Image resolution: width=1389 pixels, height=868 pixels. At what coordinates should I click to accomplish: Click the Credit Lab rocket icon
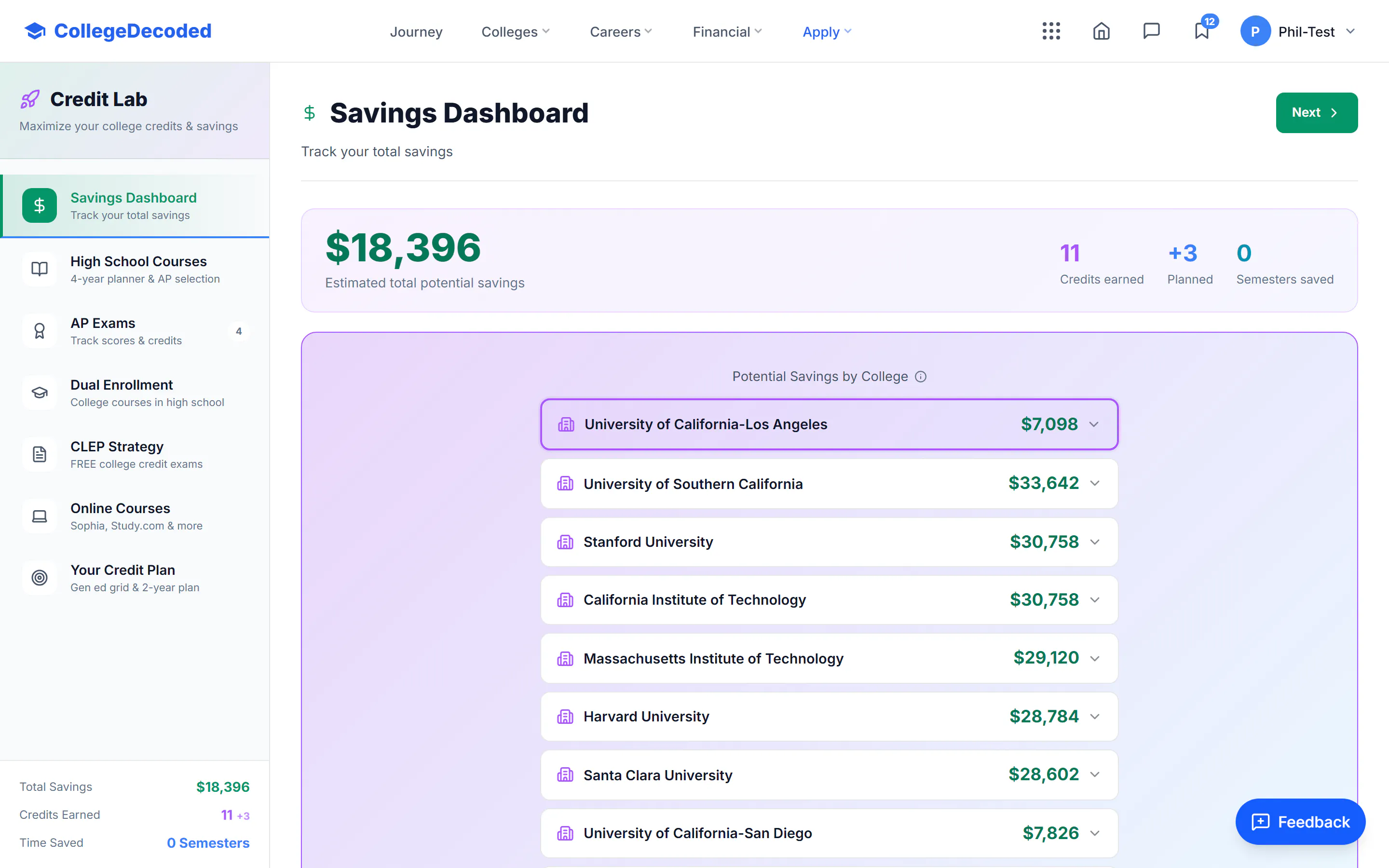pos(30,99)
